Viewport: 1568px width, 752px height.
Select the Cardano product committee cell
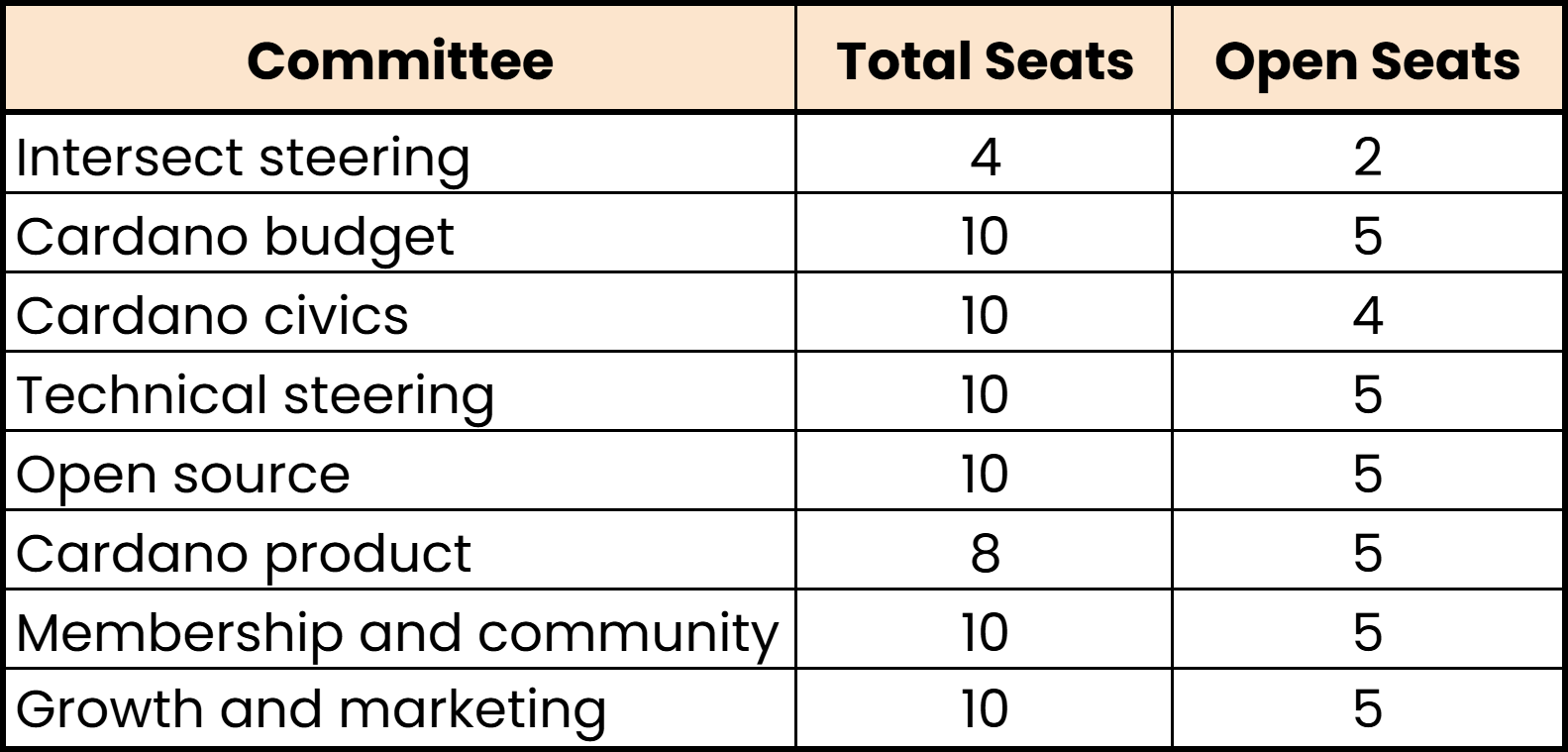(244, 553)
